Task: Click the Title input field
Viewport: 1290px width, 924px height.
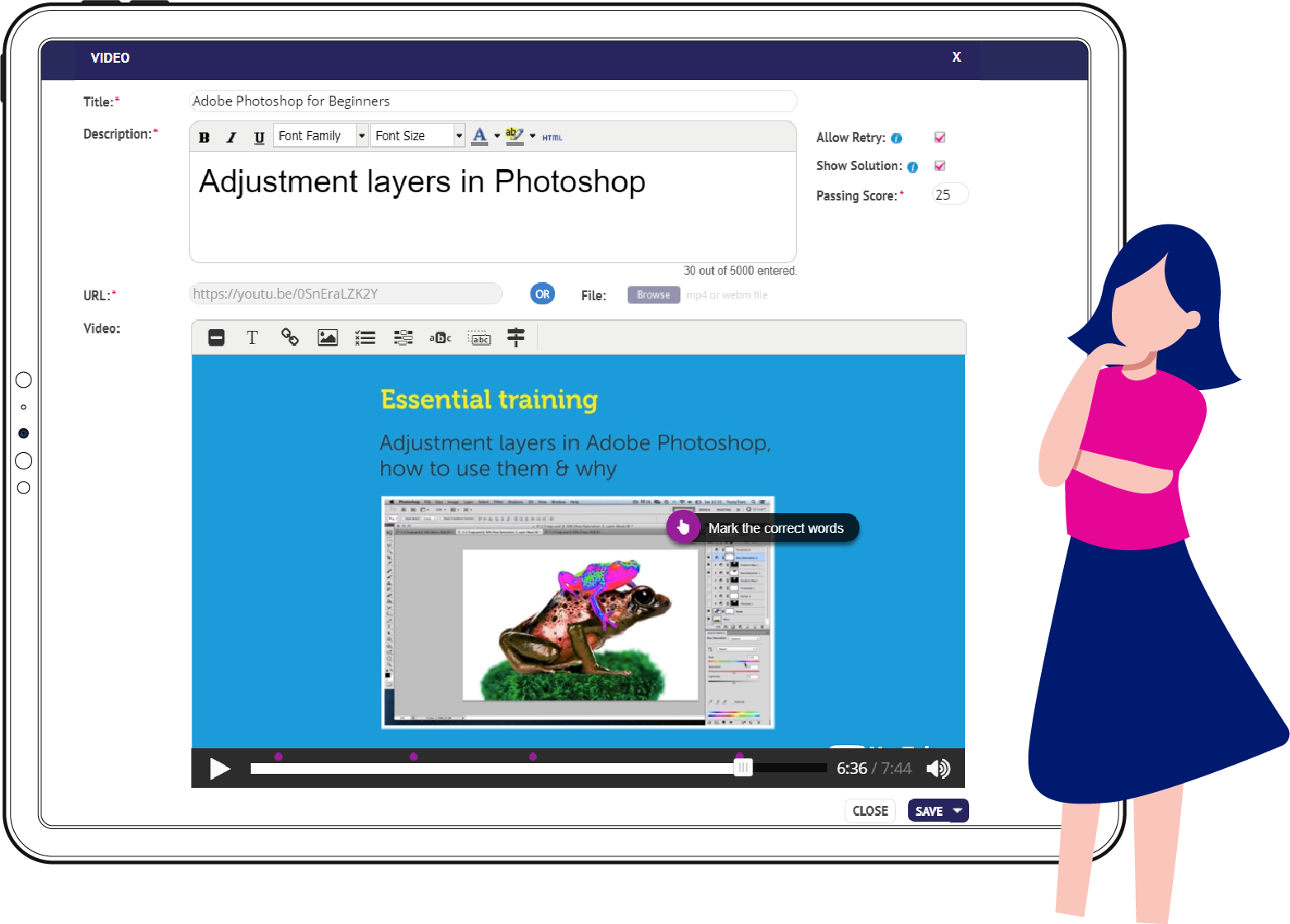Action: pyautogui.click(x=493, y=101)
